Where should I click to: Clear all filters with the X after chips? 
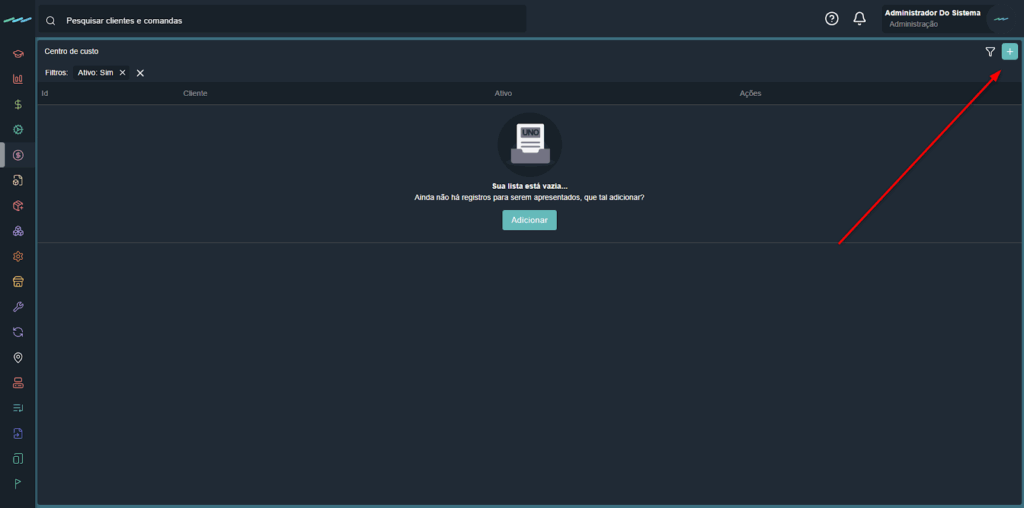click(141, 73)
